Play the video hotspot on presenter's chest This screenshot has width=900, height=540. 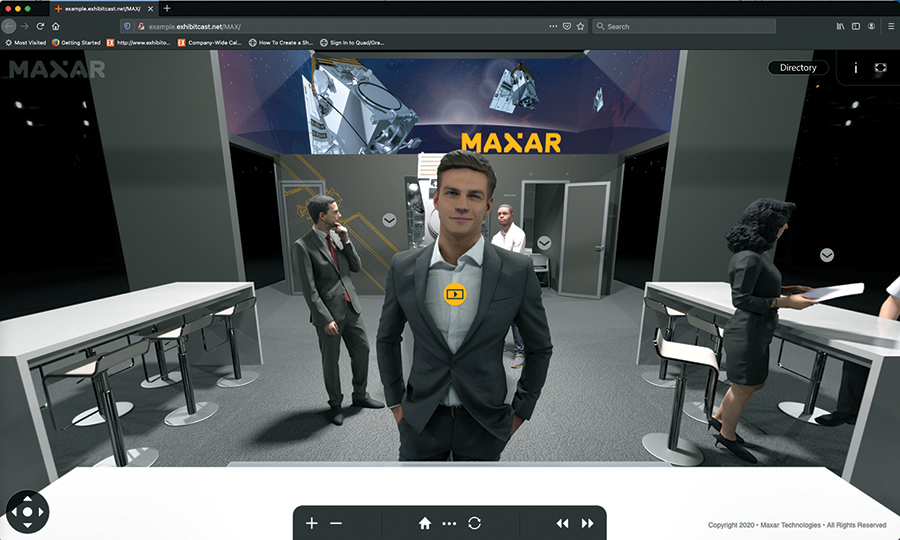point(455,294)
